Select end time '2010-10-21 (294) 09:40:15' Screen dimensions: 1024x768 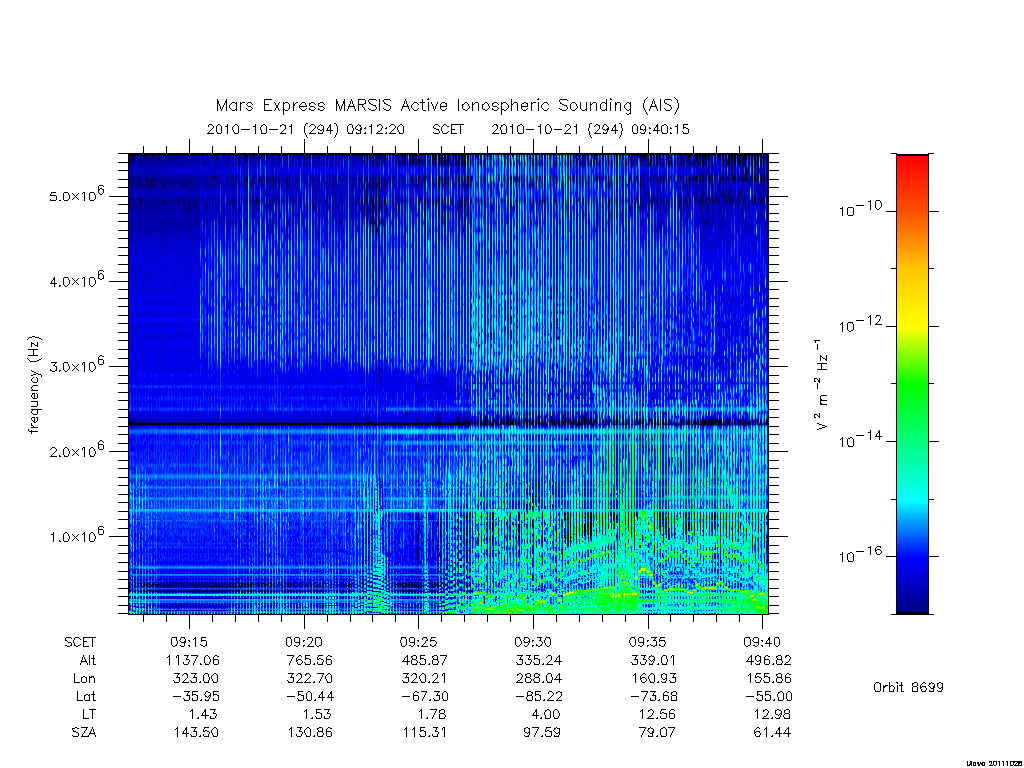pos(590,129)
